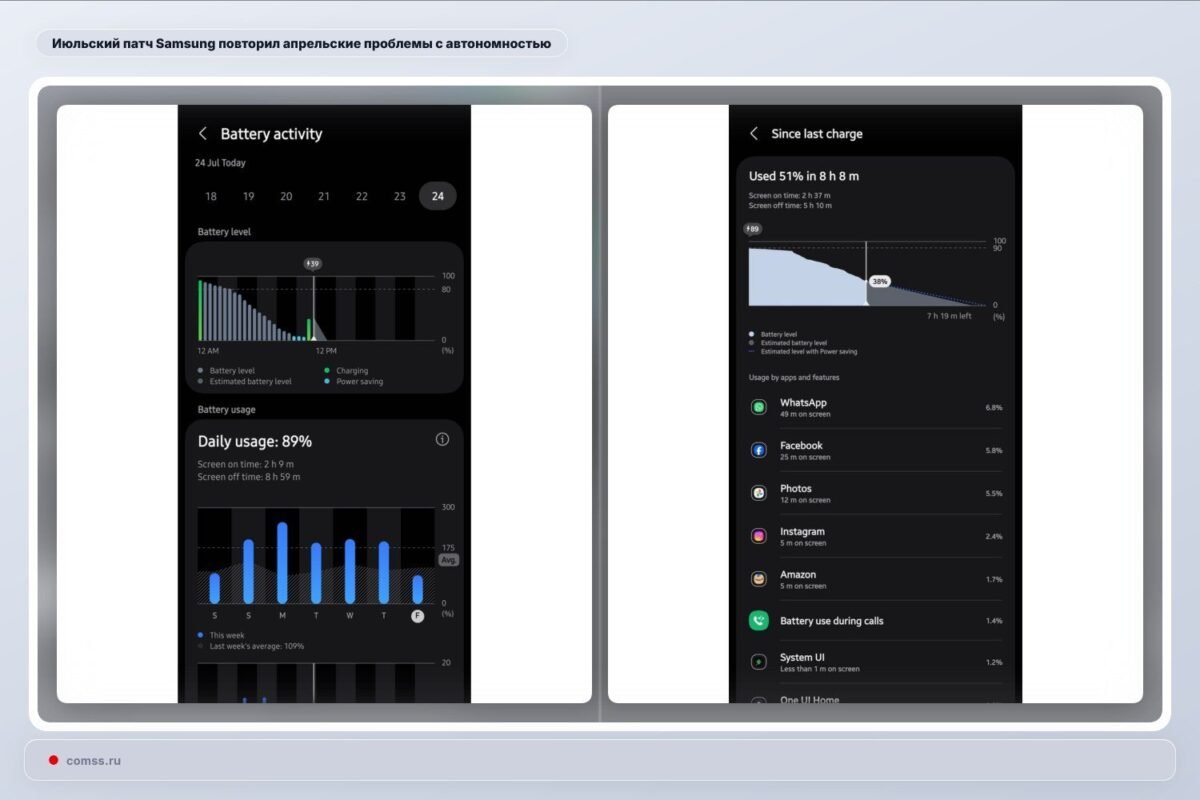Open Photos app icon in usage list
Viewport: 1200px width, 800px height.
[759, 493]
